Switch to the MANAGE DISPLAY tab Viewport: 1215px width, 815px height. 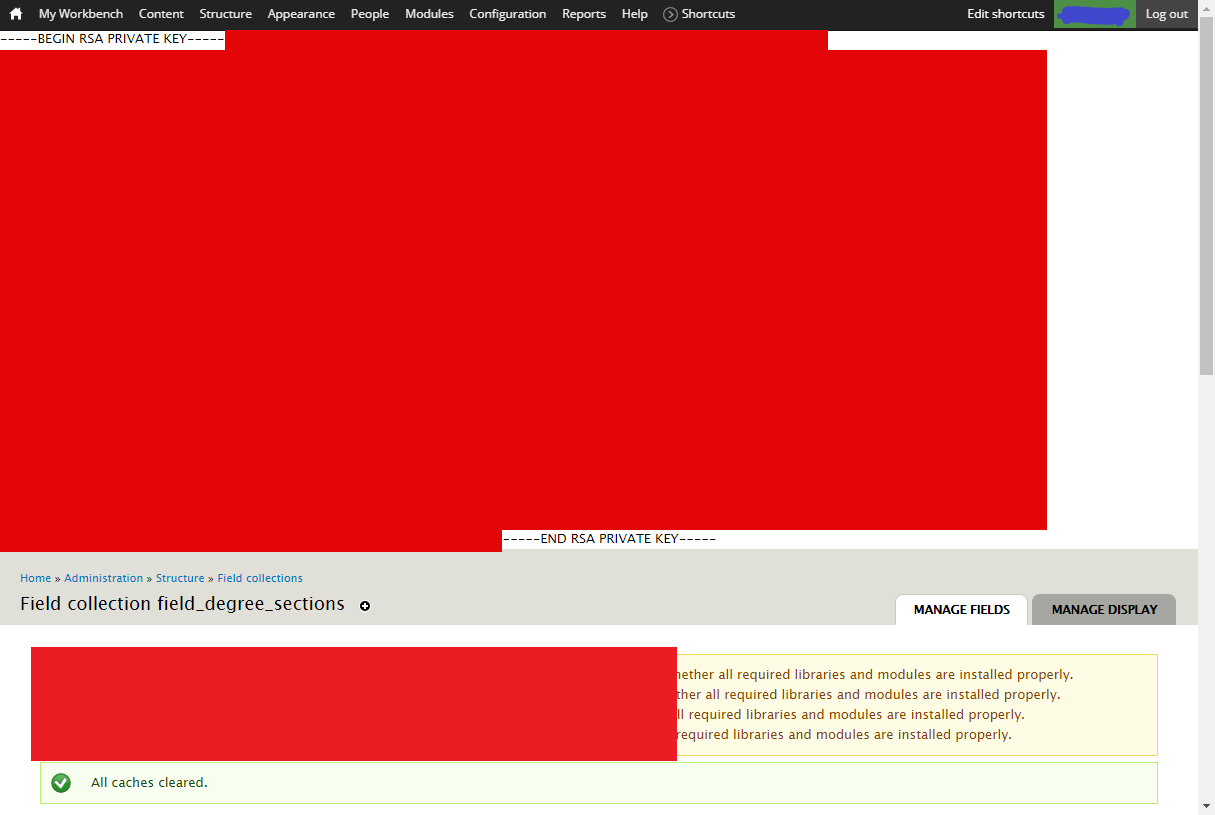1103,609
